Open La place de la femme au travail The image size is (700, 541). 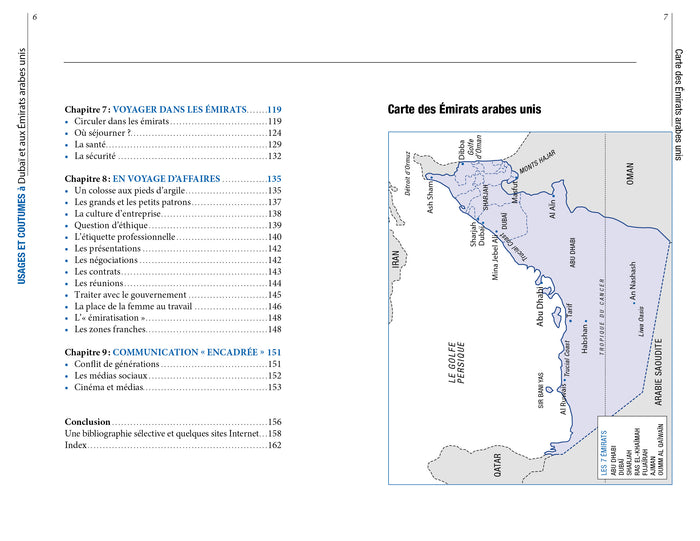[133, 306]
